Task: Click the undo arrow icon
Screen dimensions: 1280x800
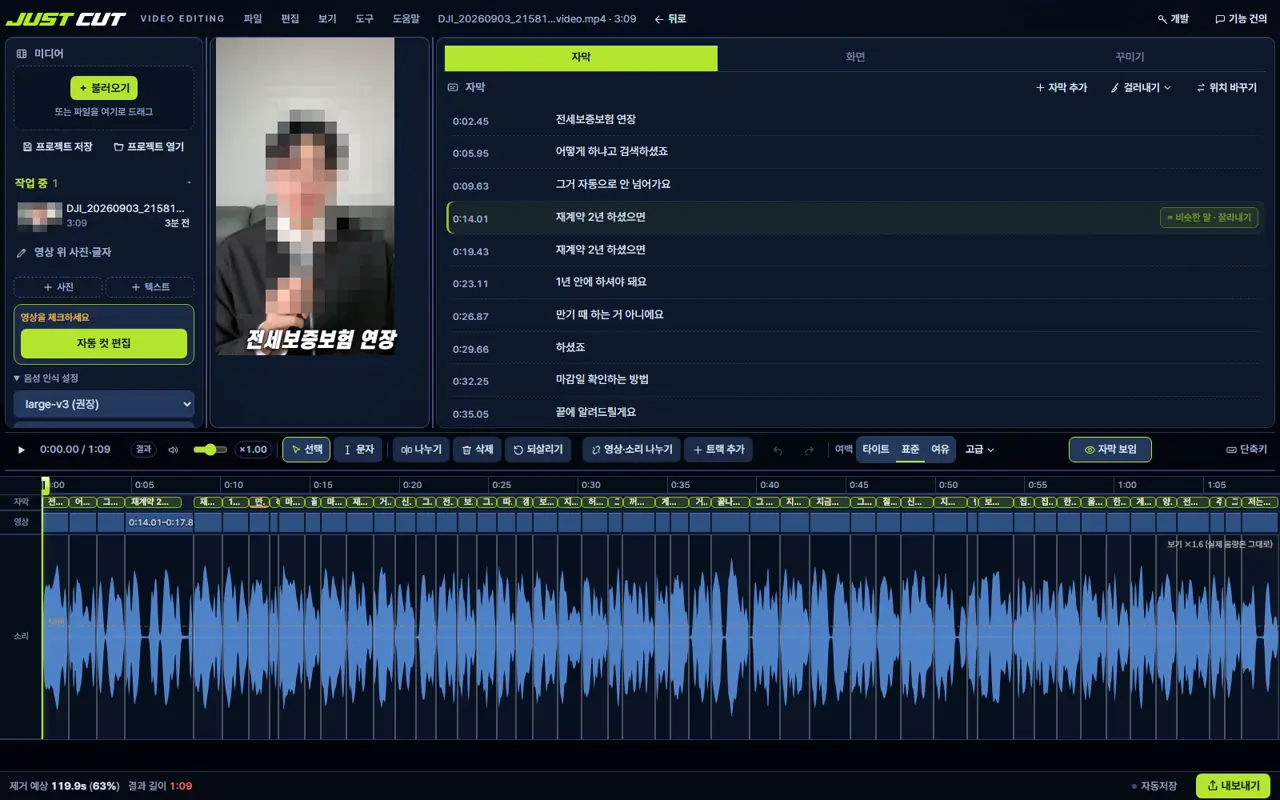Action: click(x=779, y=450)
